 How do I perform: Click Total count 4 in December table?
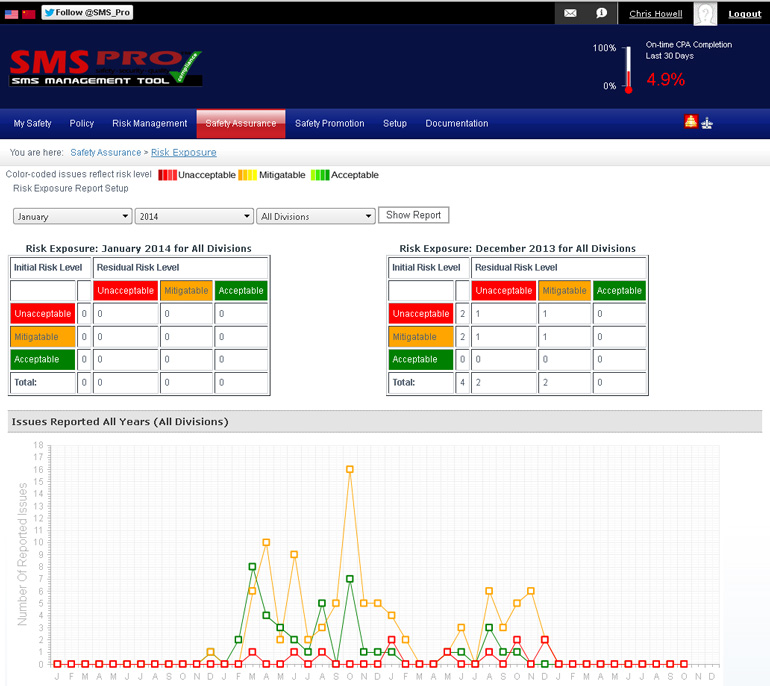pyautogui.click(x=462, y=383)
